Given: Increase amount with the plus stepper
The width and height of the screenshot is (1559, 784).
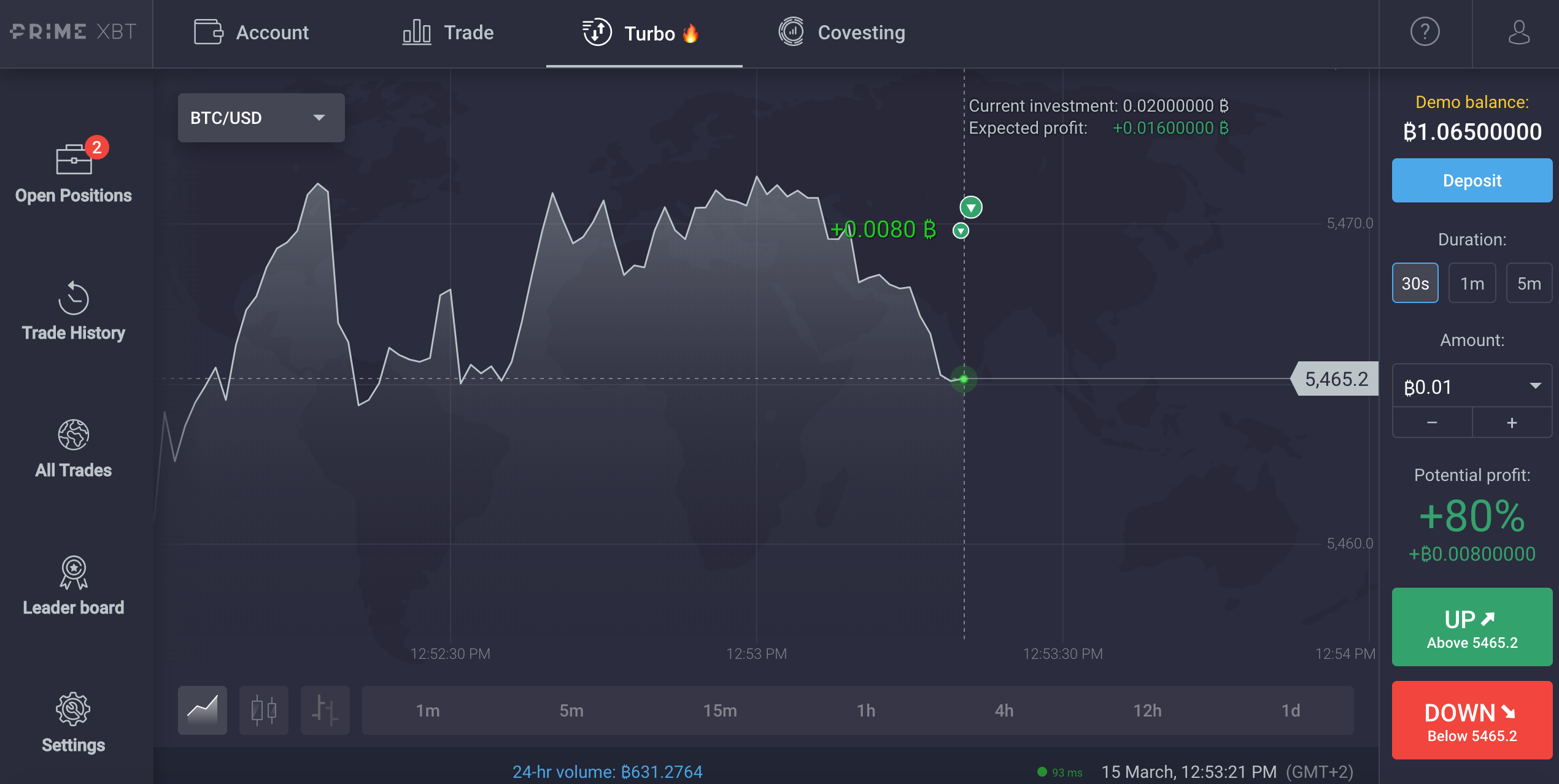Looking at the screenshot, I should [x=1512, y=423].
